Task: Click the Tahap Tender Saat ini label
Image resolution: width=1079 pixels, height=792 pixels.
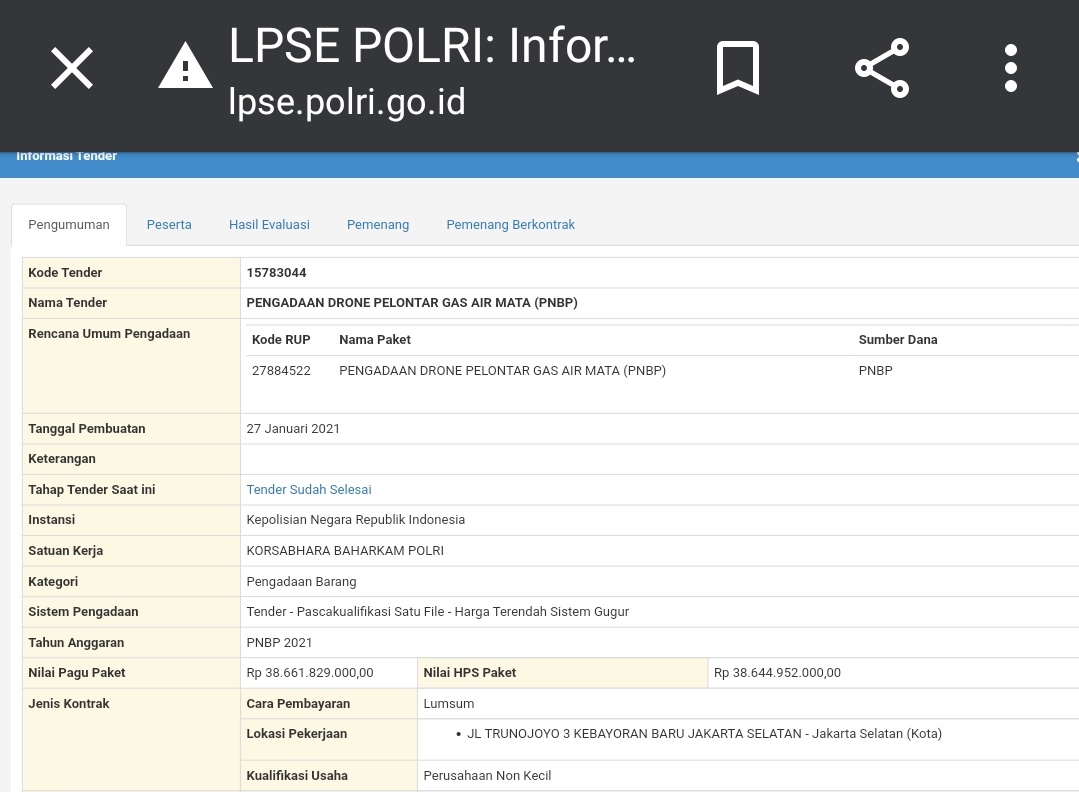Action: click(x=92, y=489)
